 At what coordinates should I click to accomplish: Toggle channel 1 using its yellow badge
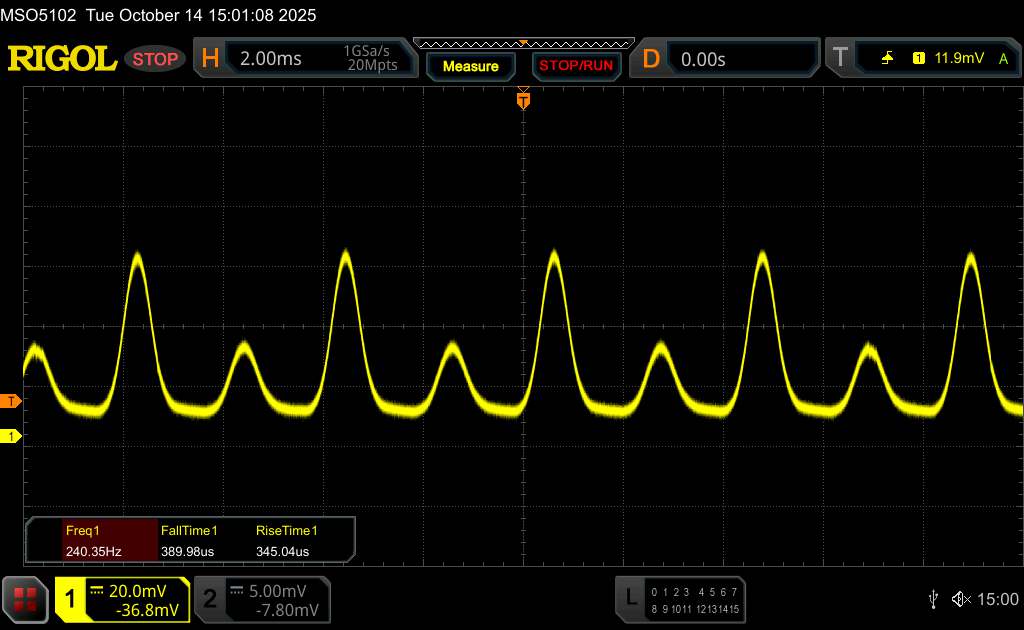71,599
